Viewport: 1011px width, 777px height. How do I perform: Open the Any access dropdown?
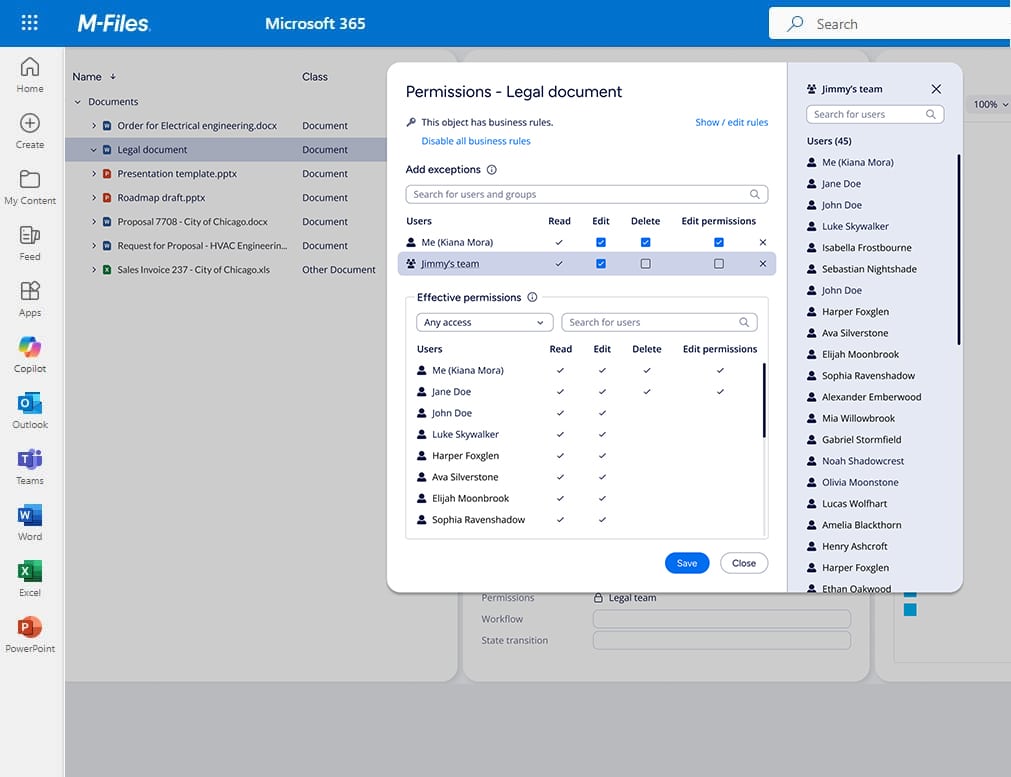click(x=484, y=323)
